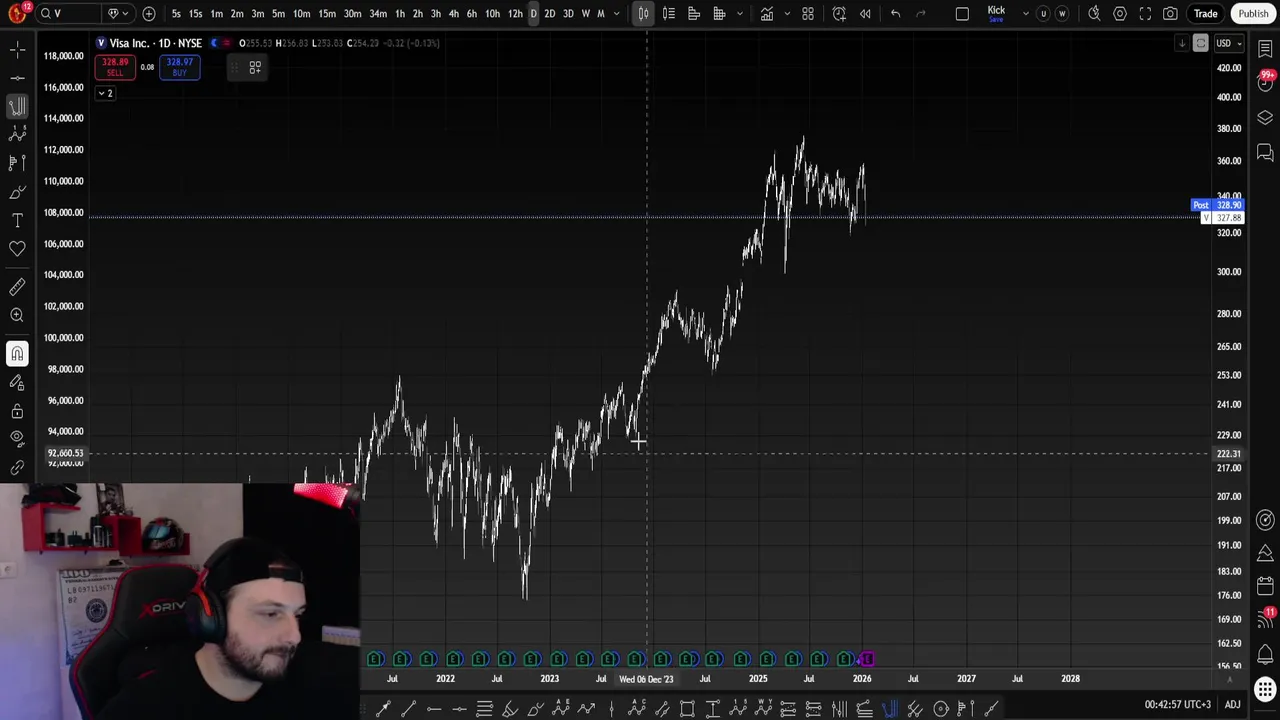Screen dimensions: 1280x720
Task: Click the Publish button
Action: click(x=1253, y=13)
